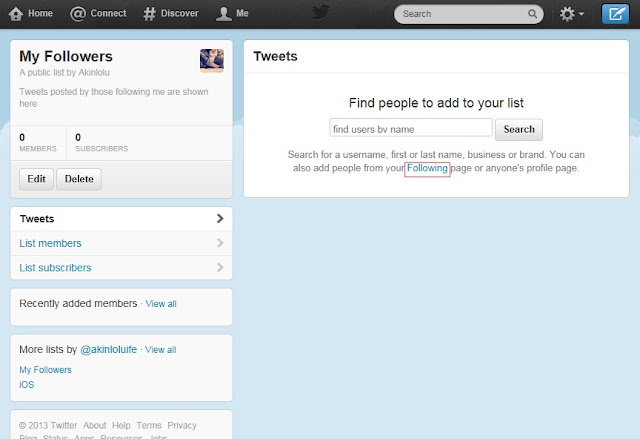
Task: View all recently added members
Action: 161,304
